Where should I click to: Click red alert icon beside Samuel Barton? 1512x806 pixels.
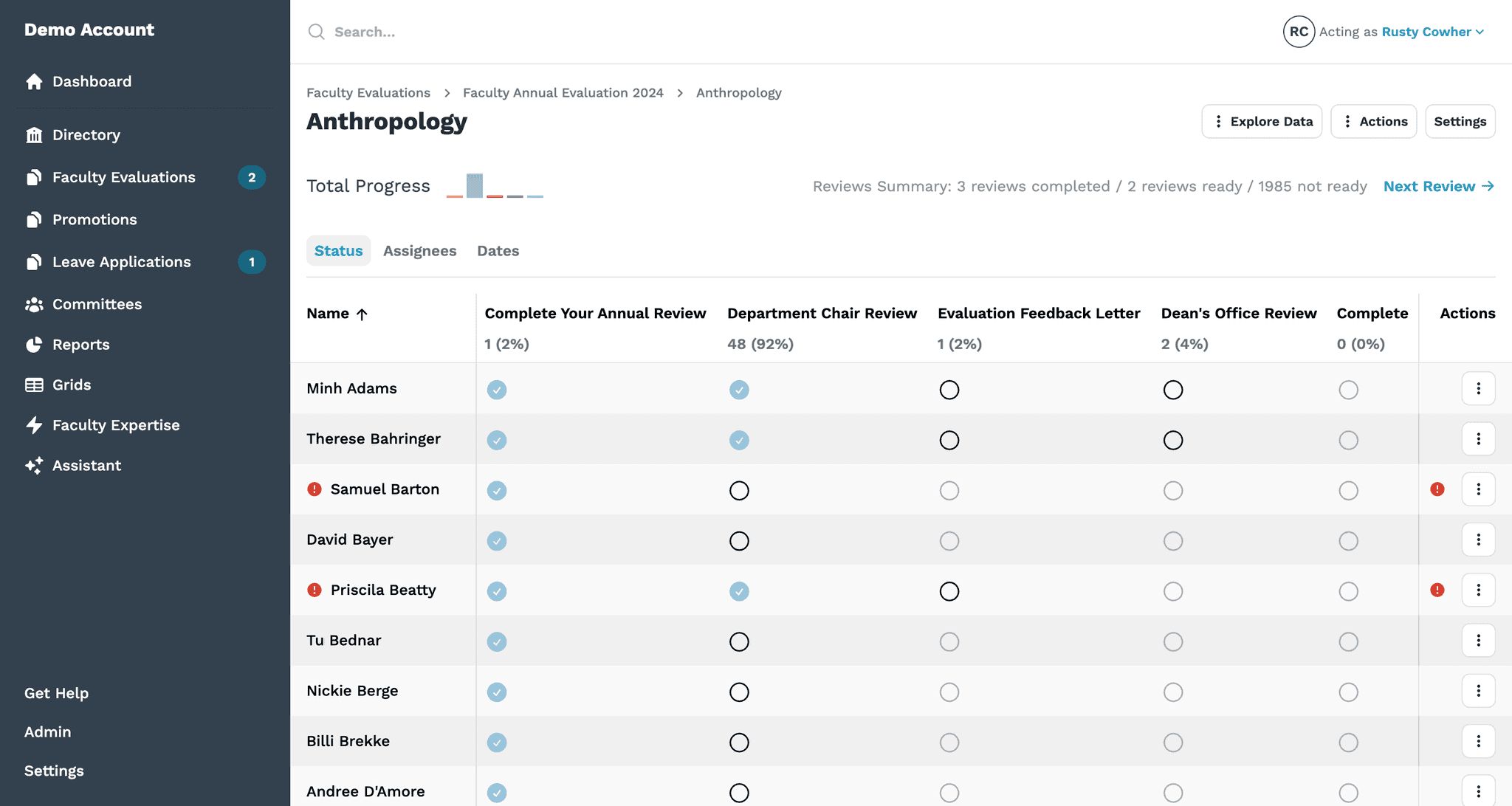[x=315, y=489]
